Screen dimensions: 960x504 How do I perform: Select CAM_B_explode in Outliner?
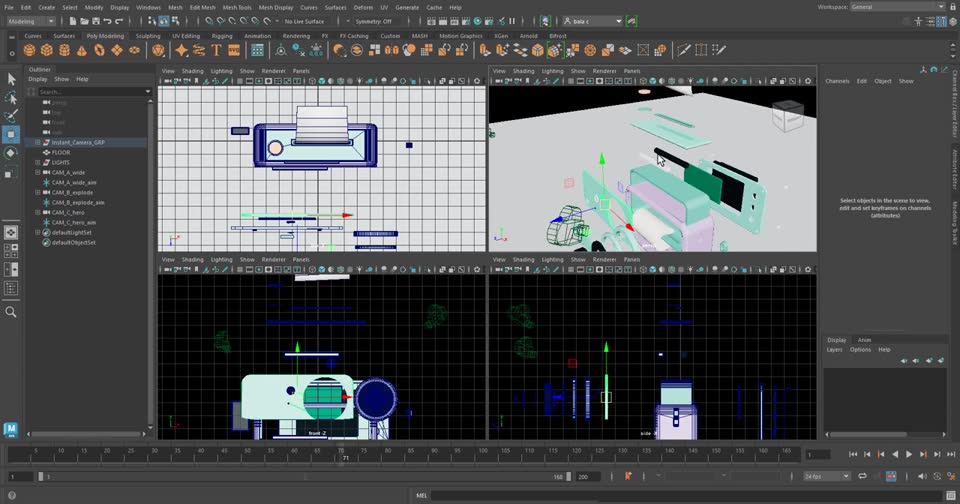pyautogui.click(x=72, y=192)
